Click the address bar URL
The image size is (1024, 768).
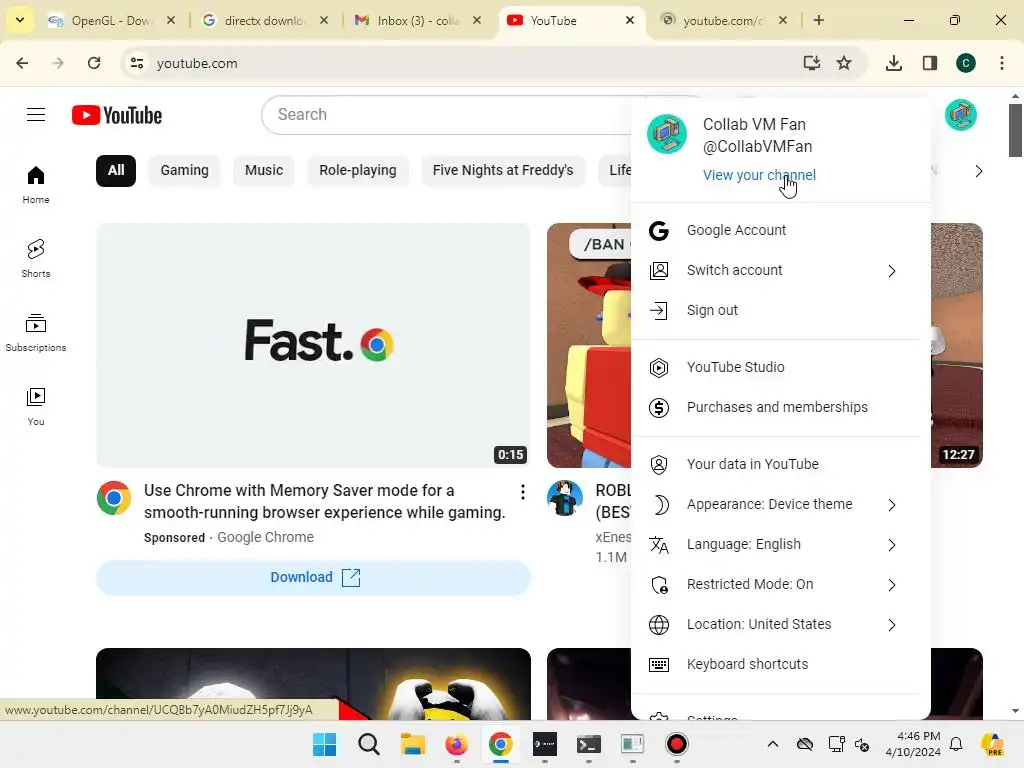point(197,63)
